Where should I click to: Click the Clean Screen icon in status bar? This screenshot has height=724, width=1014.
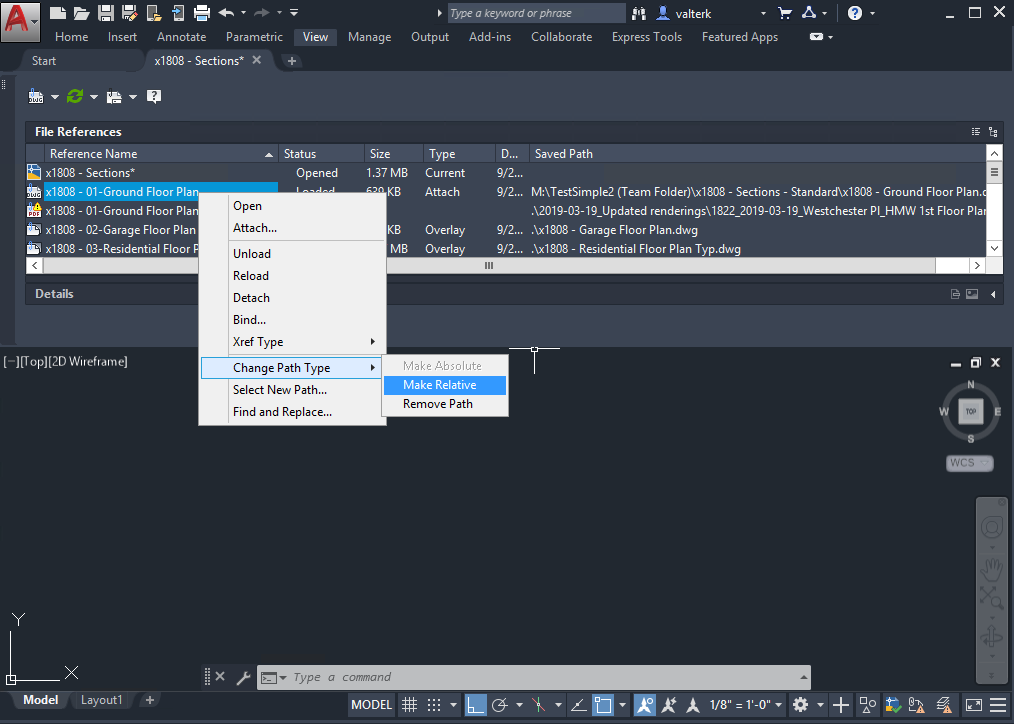[973, 705]
